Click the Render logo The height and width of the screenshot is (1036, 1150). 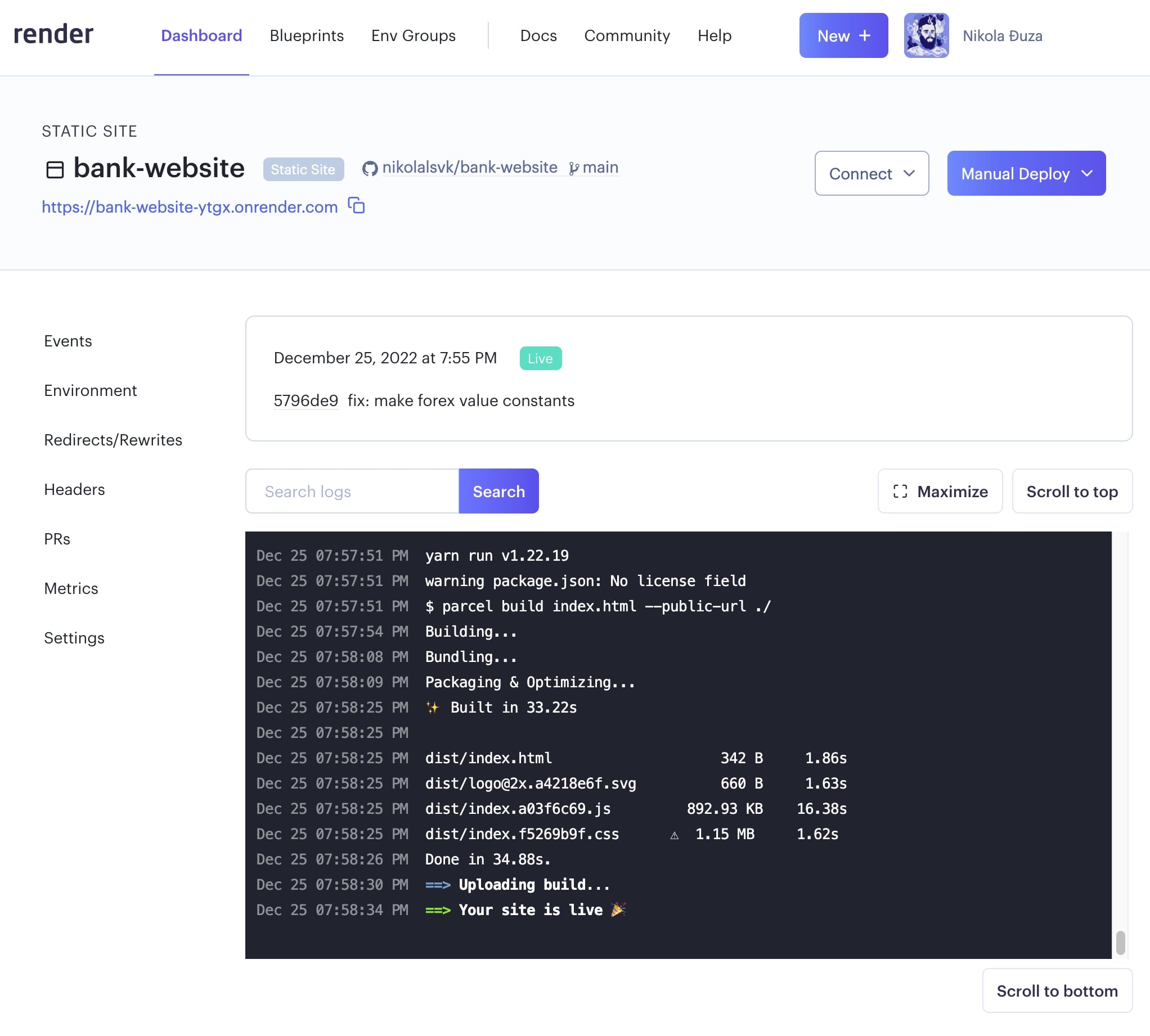(53, 35)
